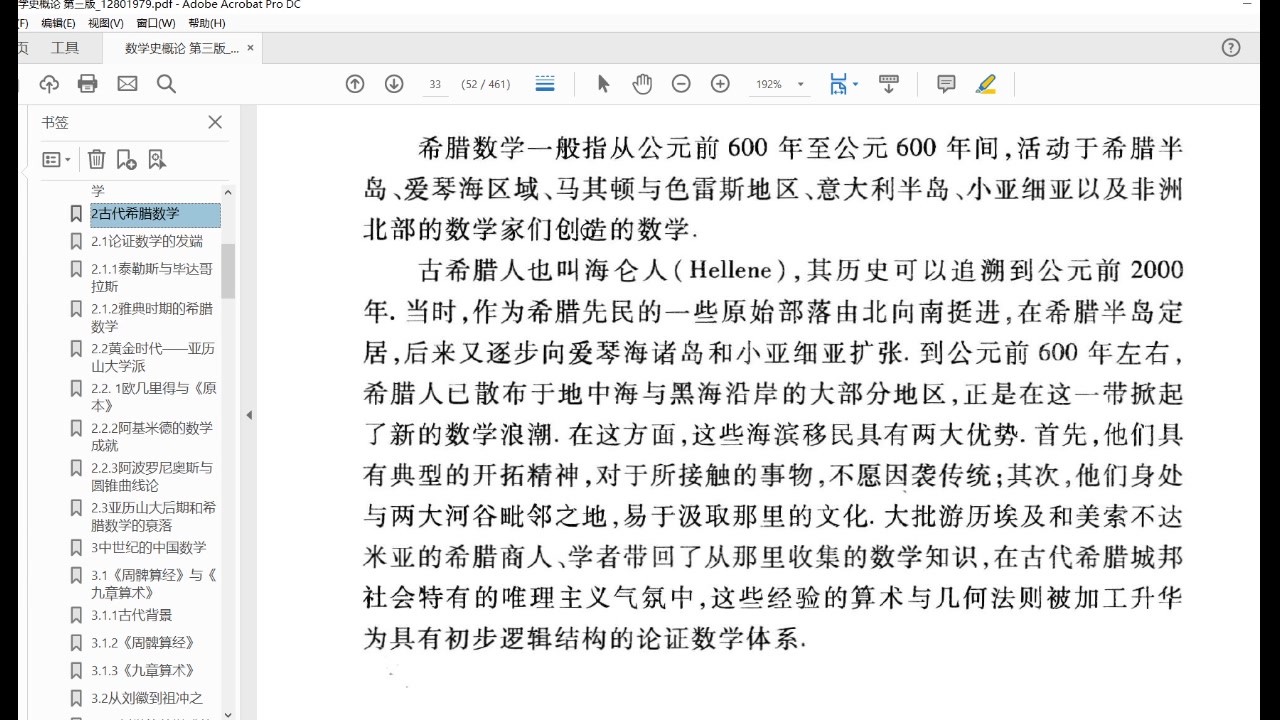Choose the selection arrow tool

tap(603, 84)
